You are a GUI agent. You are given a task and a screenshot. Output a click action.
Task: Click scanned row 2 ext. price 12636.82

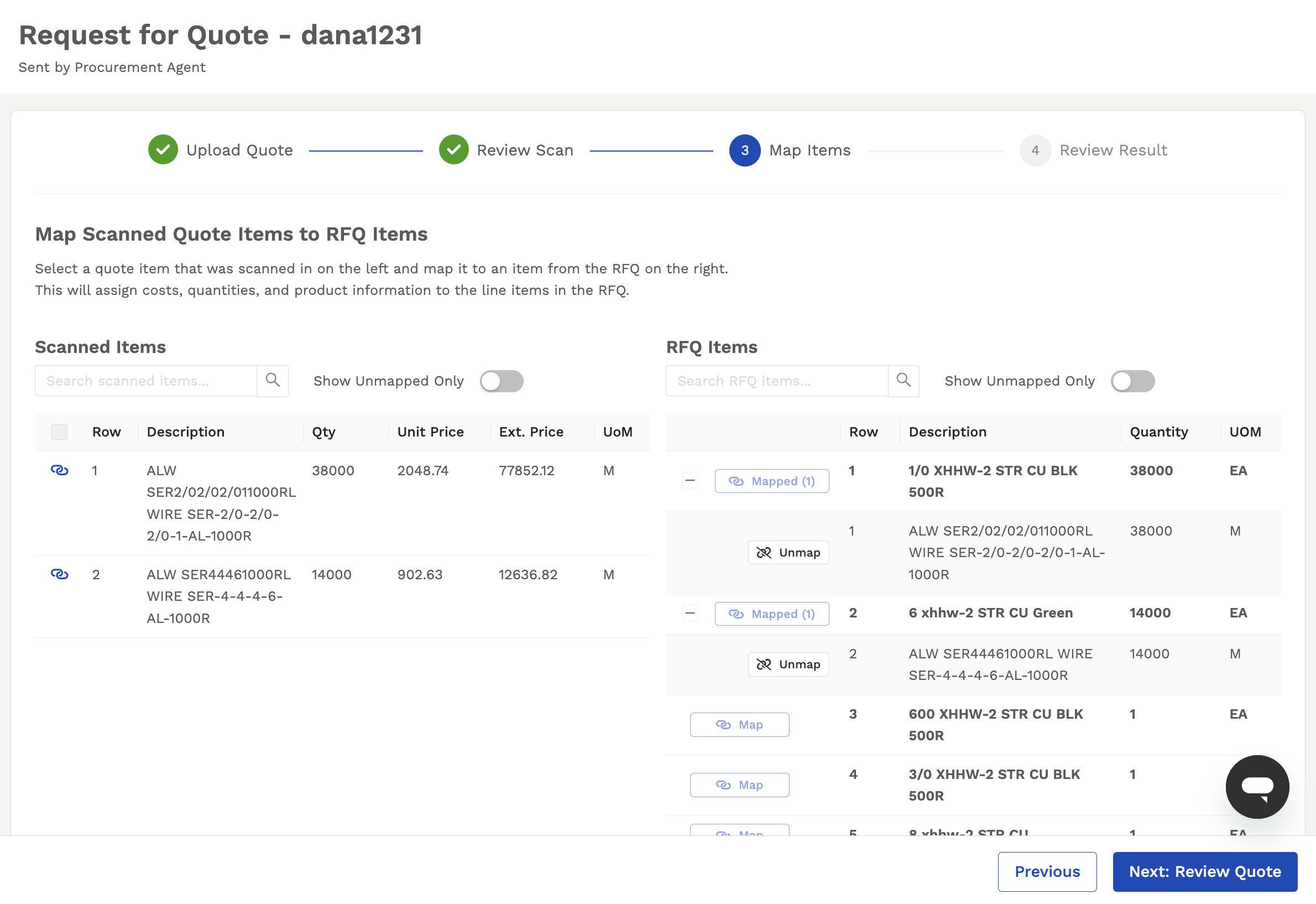pos(528,575)
